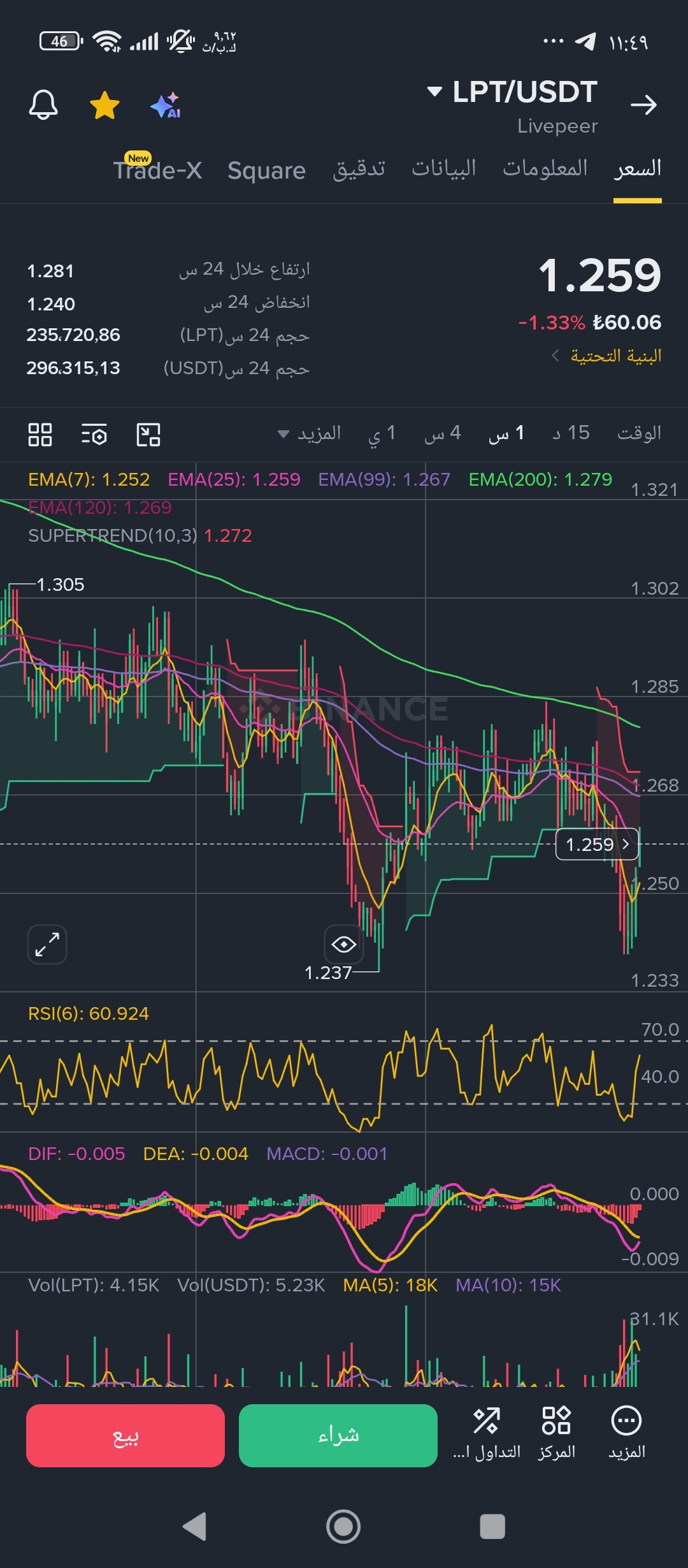Tap the MA(5): 18K volume label
This screenshot has height=1568, width=688.
click(390, 1285)
